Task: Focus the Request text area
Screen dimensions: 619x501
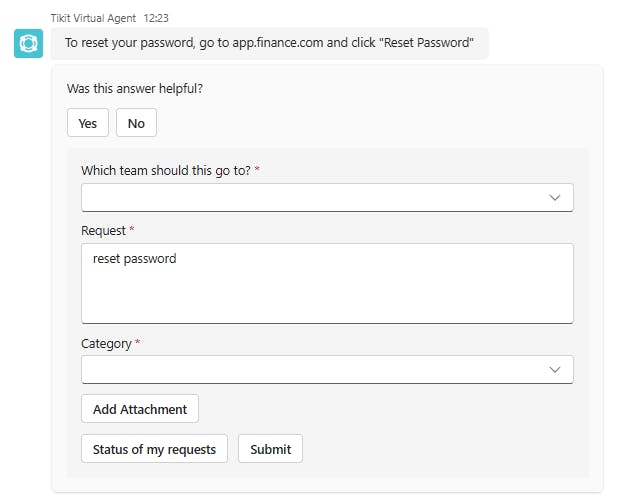Action: [327, 283]
